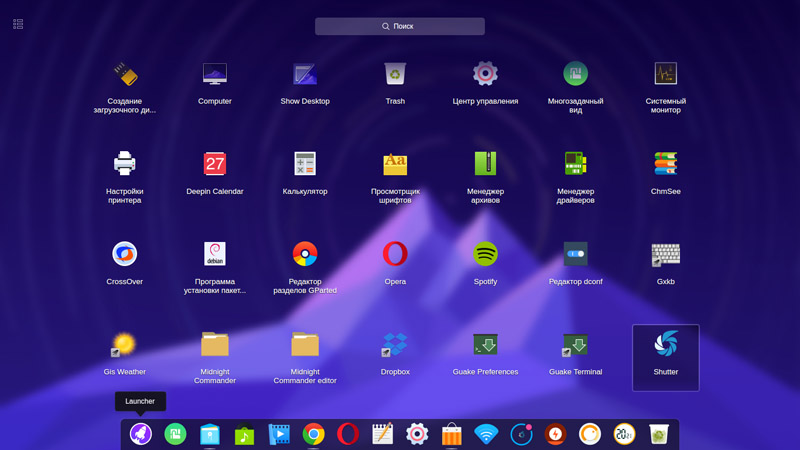Open Менеджер драйверов driver manager
This screenshot has width=800, height=450.
pos(576,164)
